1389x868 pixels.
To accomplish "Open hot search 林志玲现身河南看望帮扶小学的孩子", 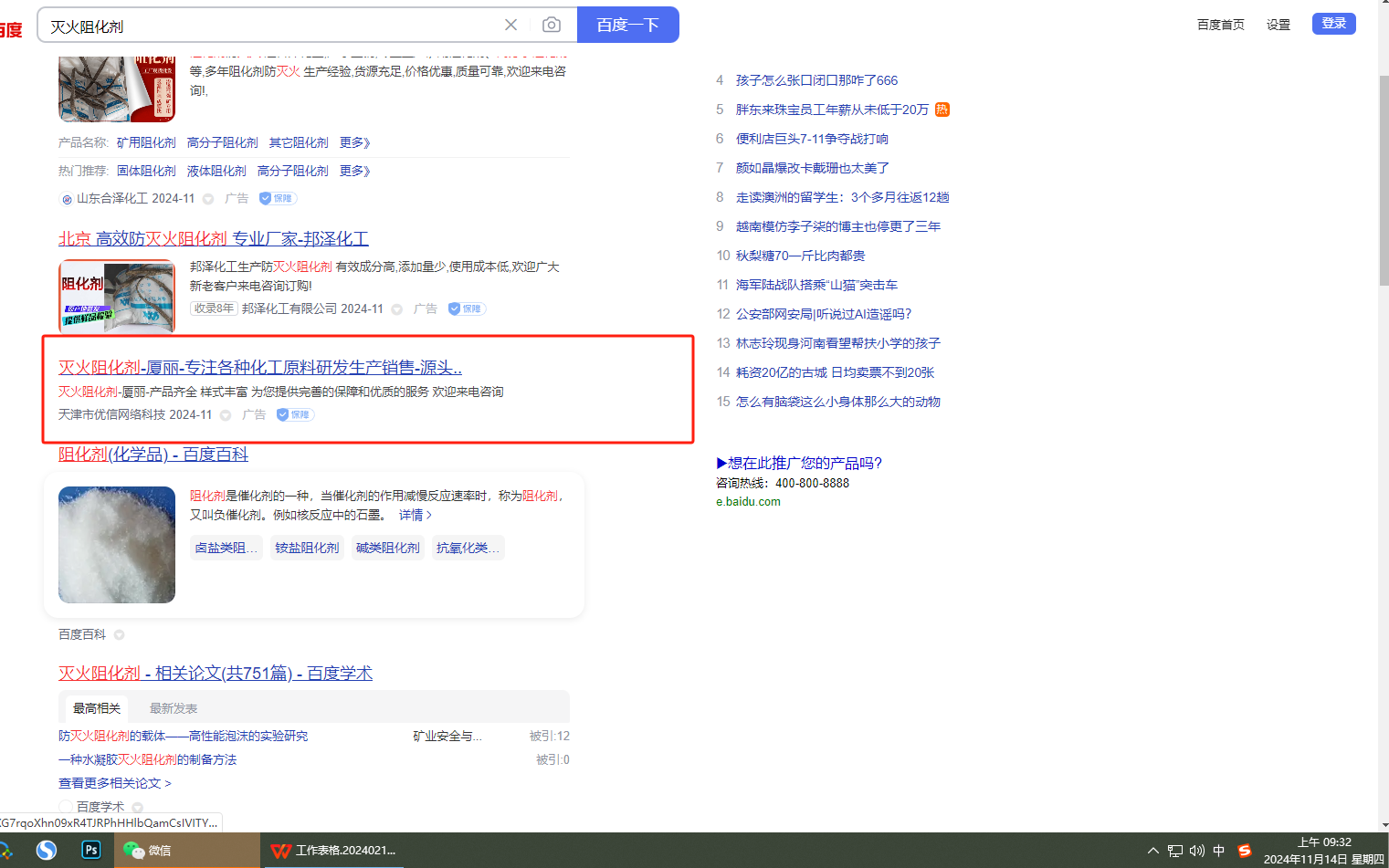I will [838, 343].
